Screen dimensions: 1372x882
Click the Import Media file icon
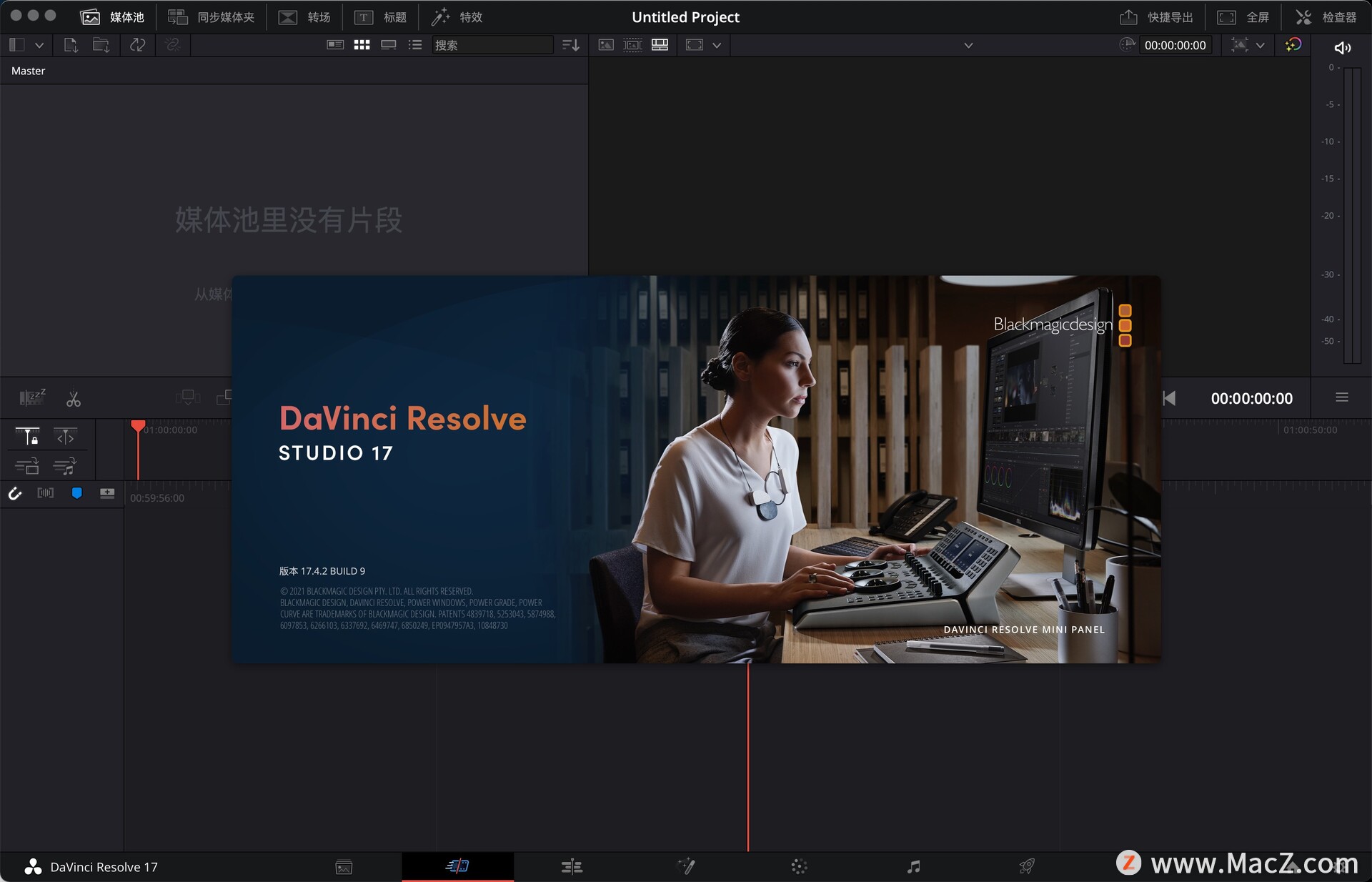(70, 45)
